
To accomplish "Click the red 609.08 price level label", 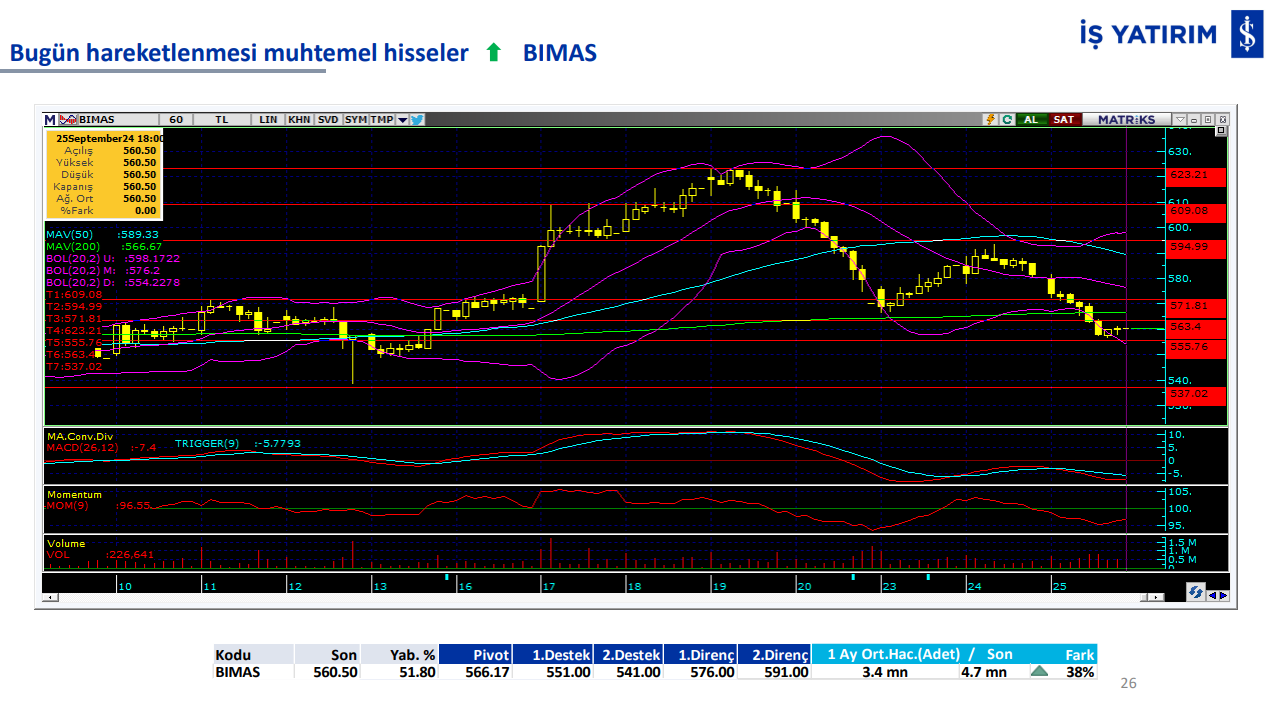I will coord(1189,211).
